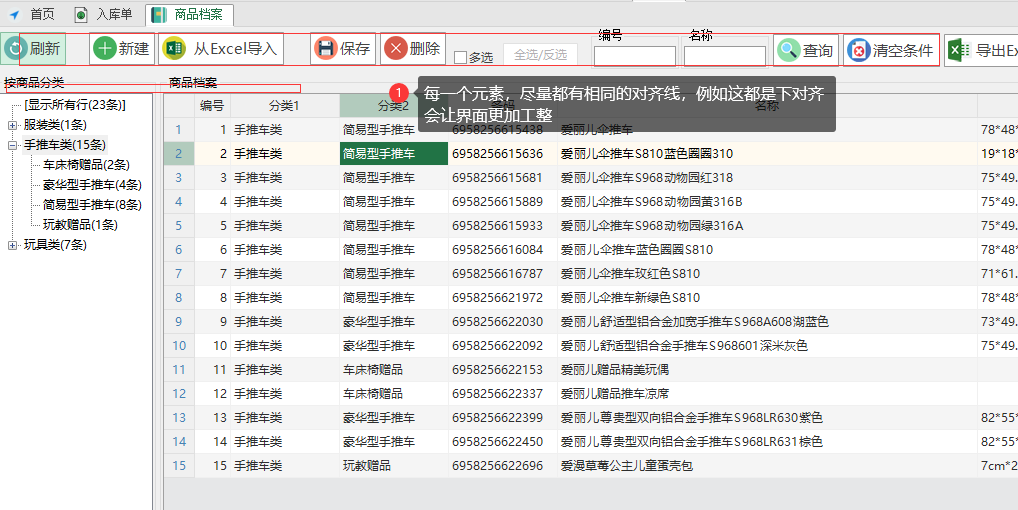Click the red X Delete icon
This screenshot has height=510, width=1018.
click(x=395, y=49)
